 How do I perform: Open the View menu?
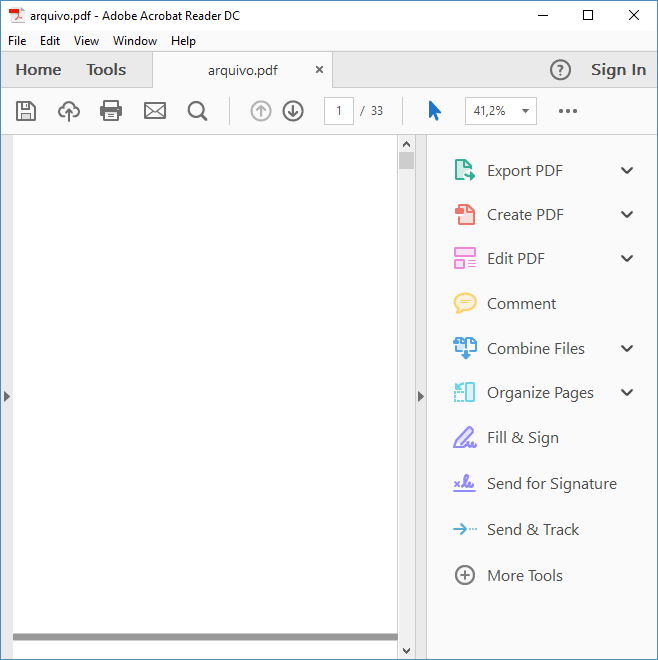86,41
